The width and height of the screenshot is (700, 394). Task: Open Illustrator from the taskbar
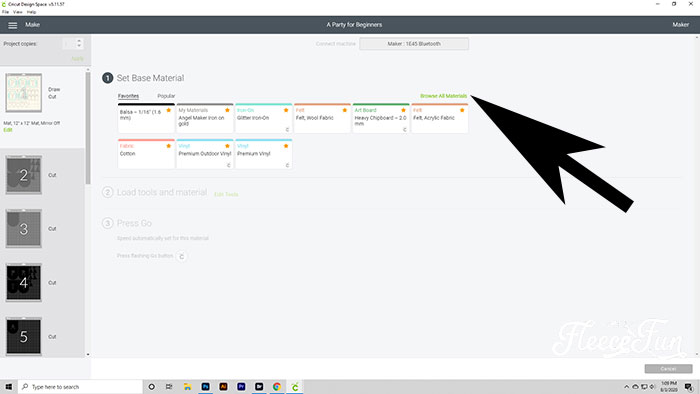point(223,387)
